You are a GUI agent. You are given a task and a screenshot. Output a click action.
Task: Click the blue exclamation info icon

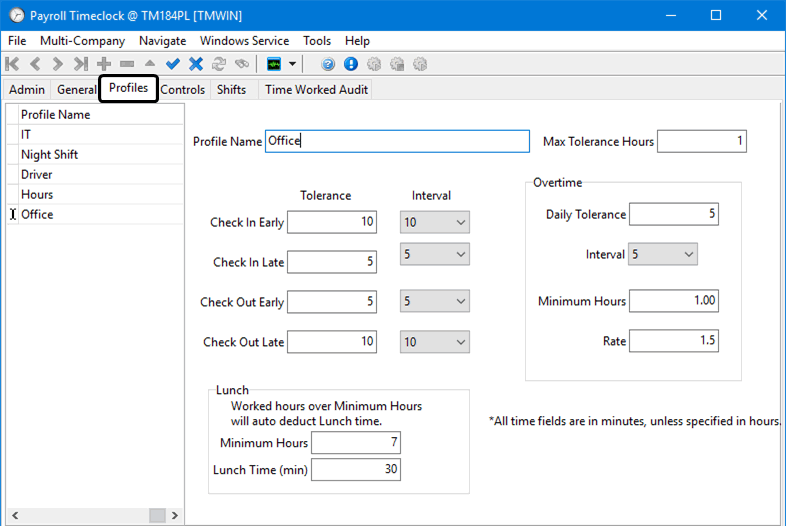pyautogui.click(x=351, y=64)
